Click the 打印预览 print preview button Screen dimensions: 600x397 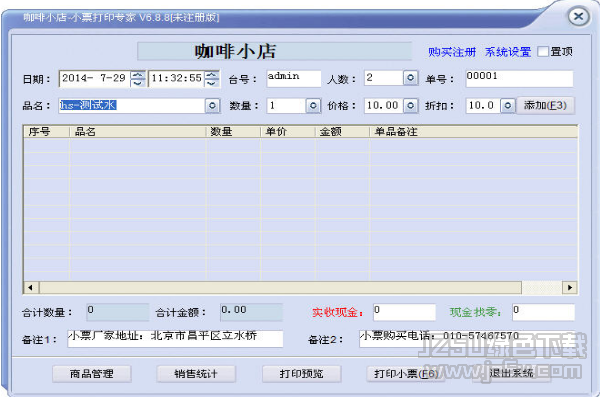[302, 374]
